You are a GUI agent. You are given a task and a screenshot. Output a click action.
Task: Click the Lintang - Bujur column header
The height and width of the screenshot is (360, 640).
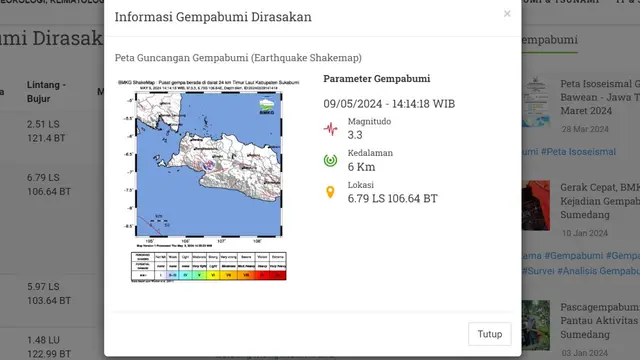pos(46,92)
